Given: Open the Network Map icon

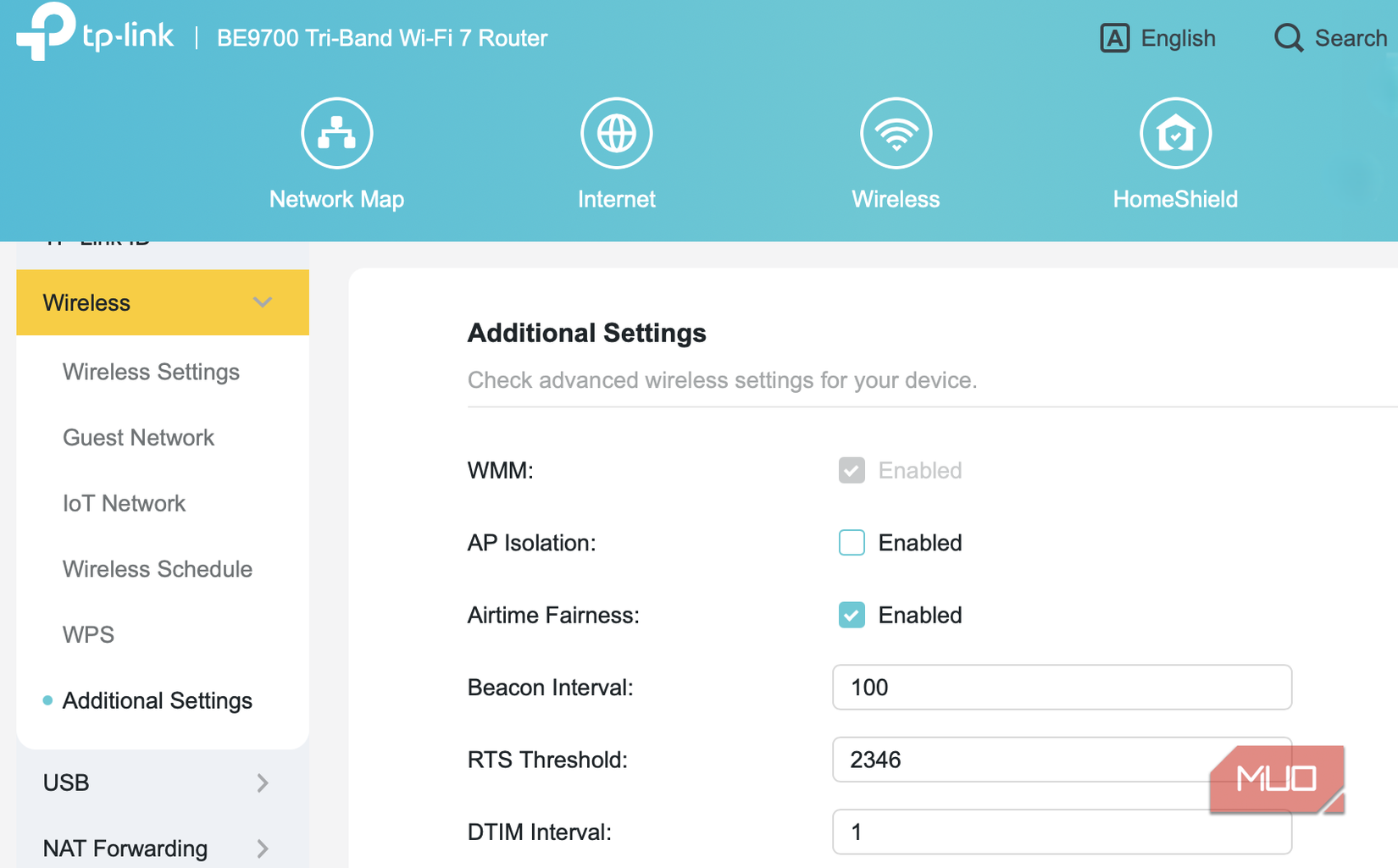Looking at the screenshot, I should 336,133.
